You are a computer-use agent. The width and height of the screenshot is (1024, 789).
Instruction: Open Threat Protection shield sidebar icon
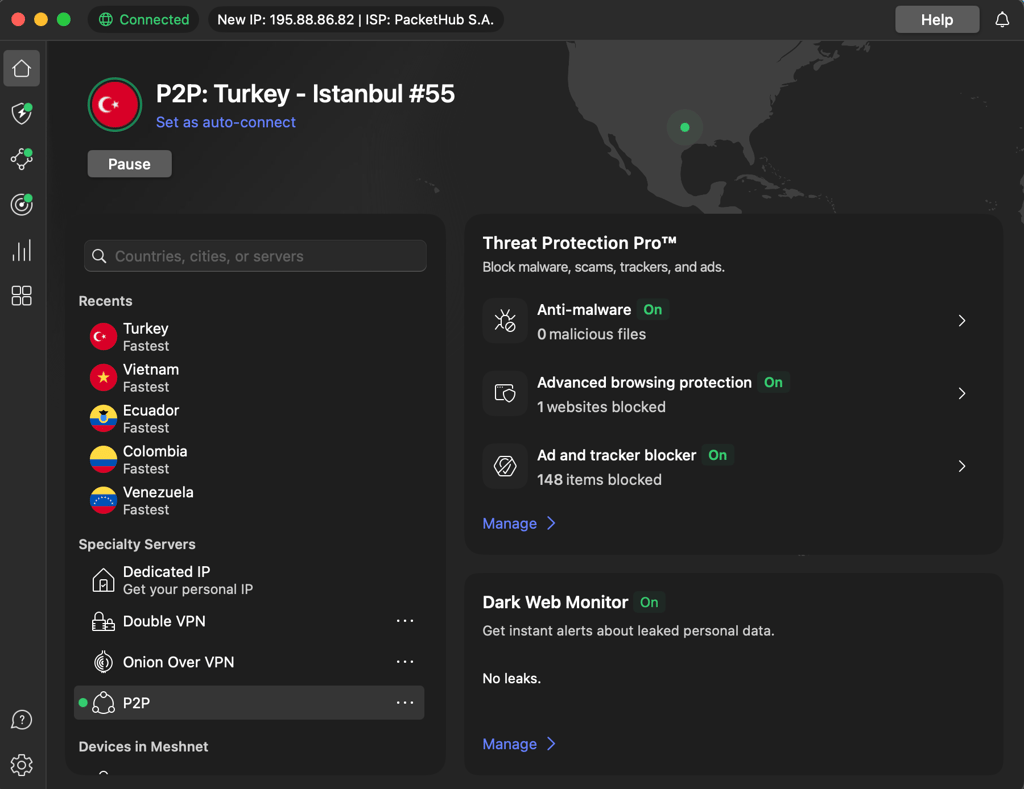click(x=22, y=113)
